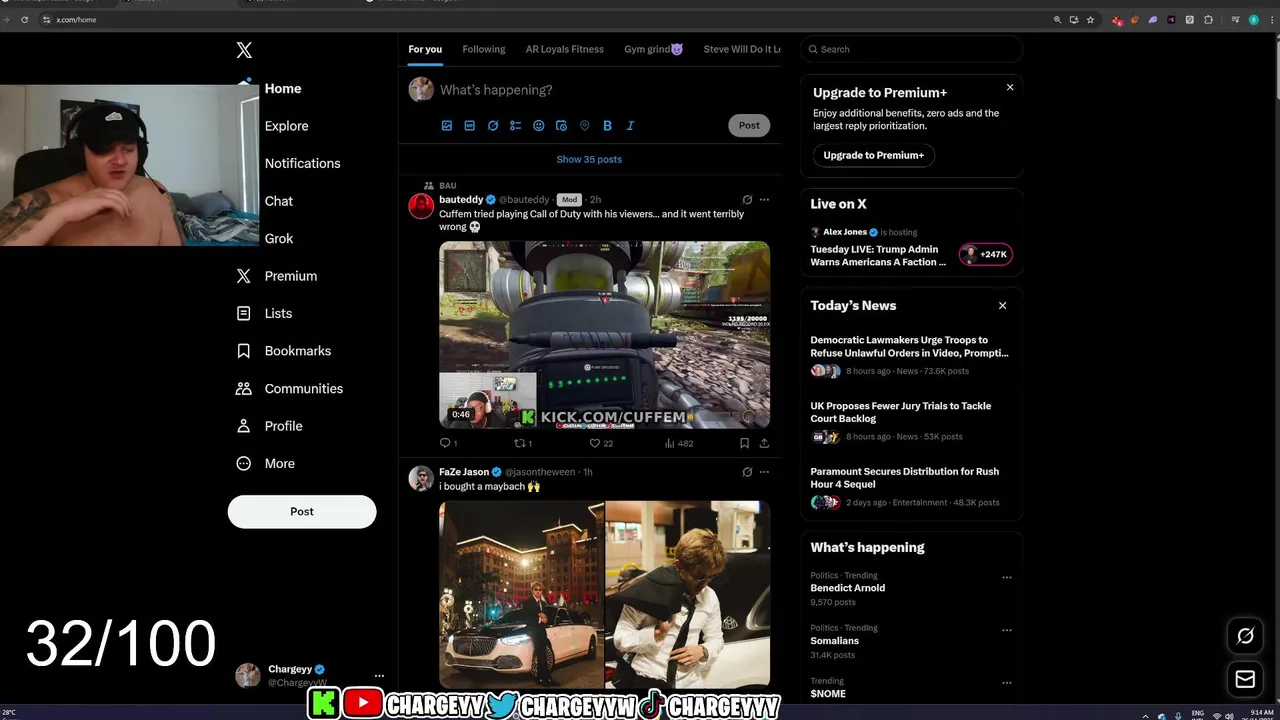The height and width of the screenshot is (720, 1280).
Task: Switch to Gym grind tab
Action: pyautogui.click(x=654, y=49)
